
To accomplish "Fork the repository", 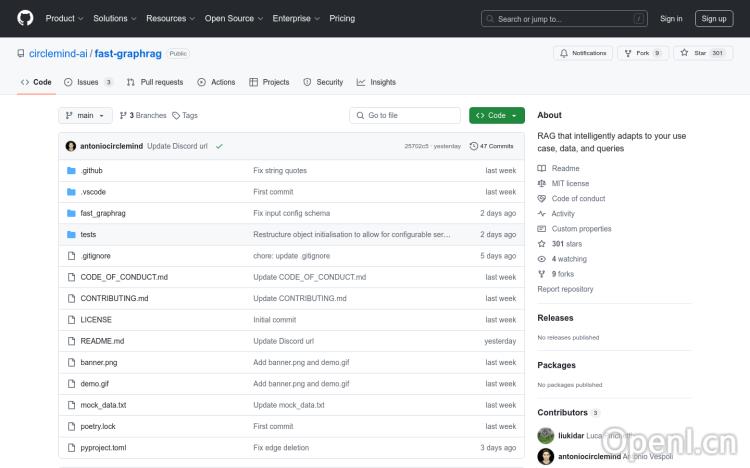I will coord(643,53).
